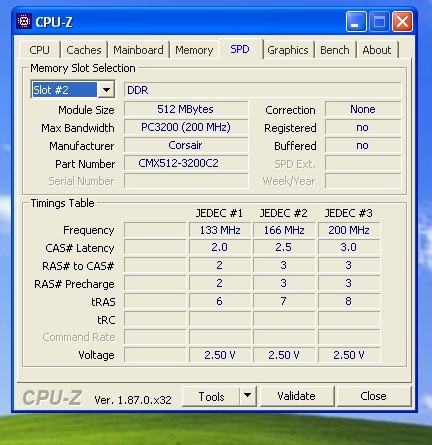Click the Close button at bottom
Screen dimensions: 432x445
click(x=373, y=396)
